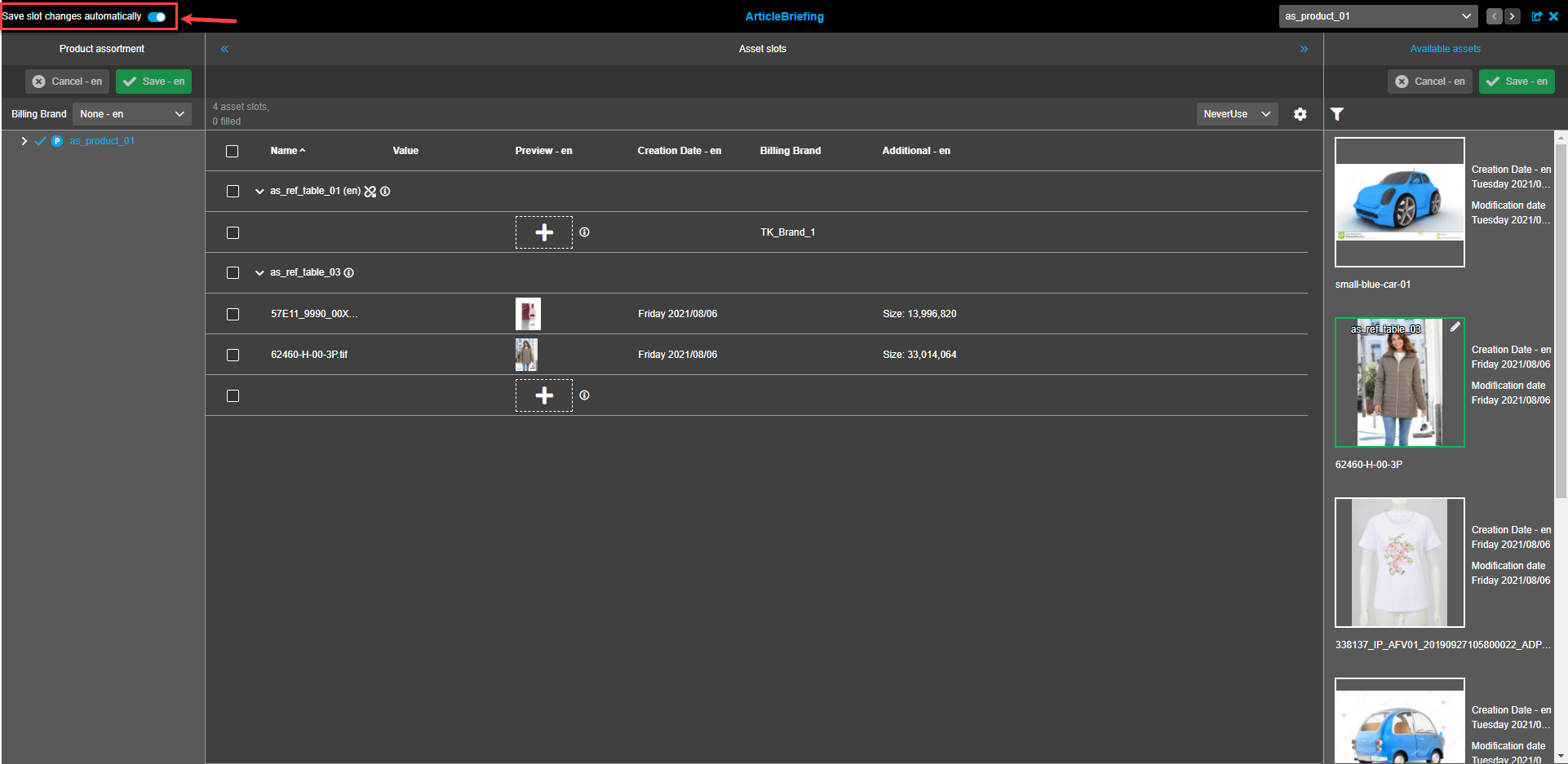Screen dimensions: 1568x764
Task: Click the share/export icon in the top bar
Action: [1537, 15]
